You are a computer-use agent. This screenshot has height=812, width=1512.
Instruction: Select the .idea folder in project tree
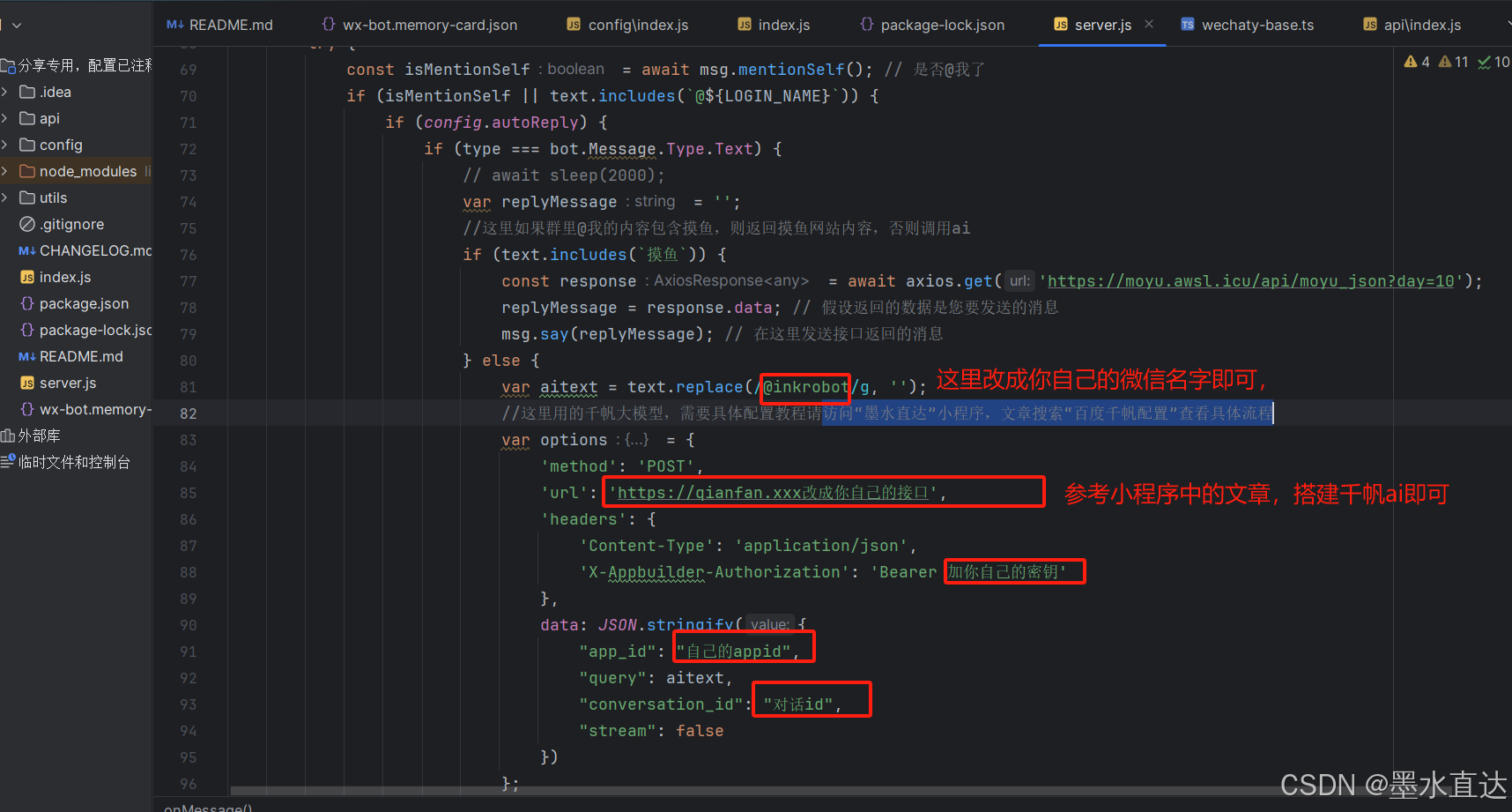56,92
